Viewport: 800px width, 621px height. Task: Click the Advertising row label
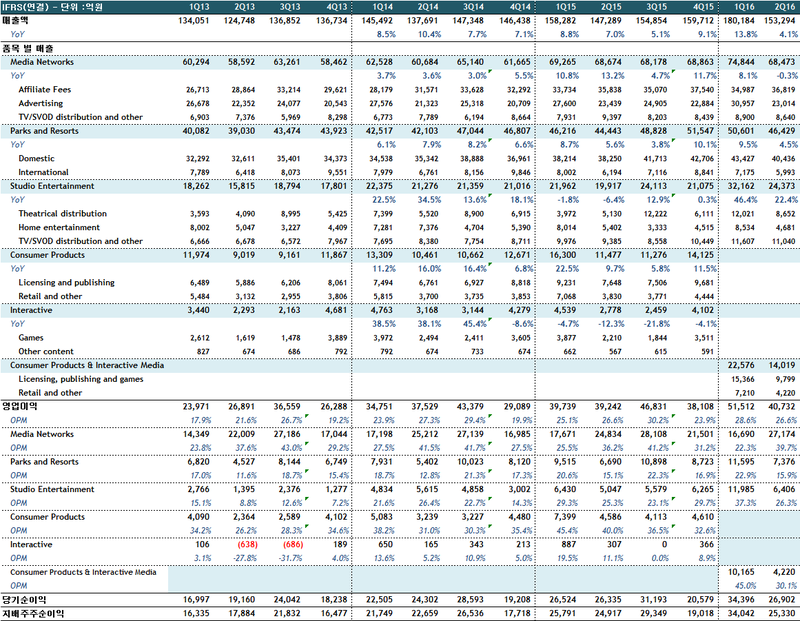(40, 104)
